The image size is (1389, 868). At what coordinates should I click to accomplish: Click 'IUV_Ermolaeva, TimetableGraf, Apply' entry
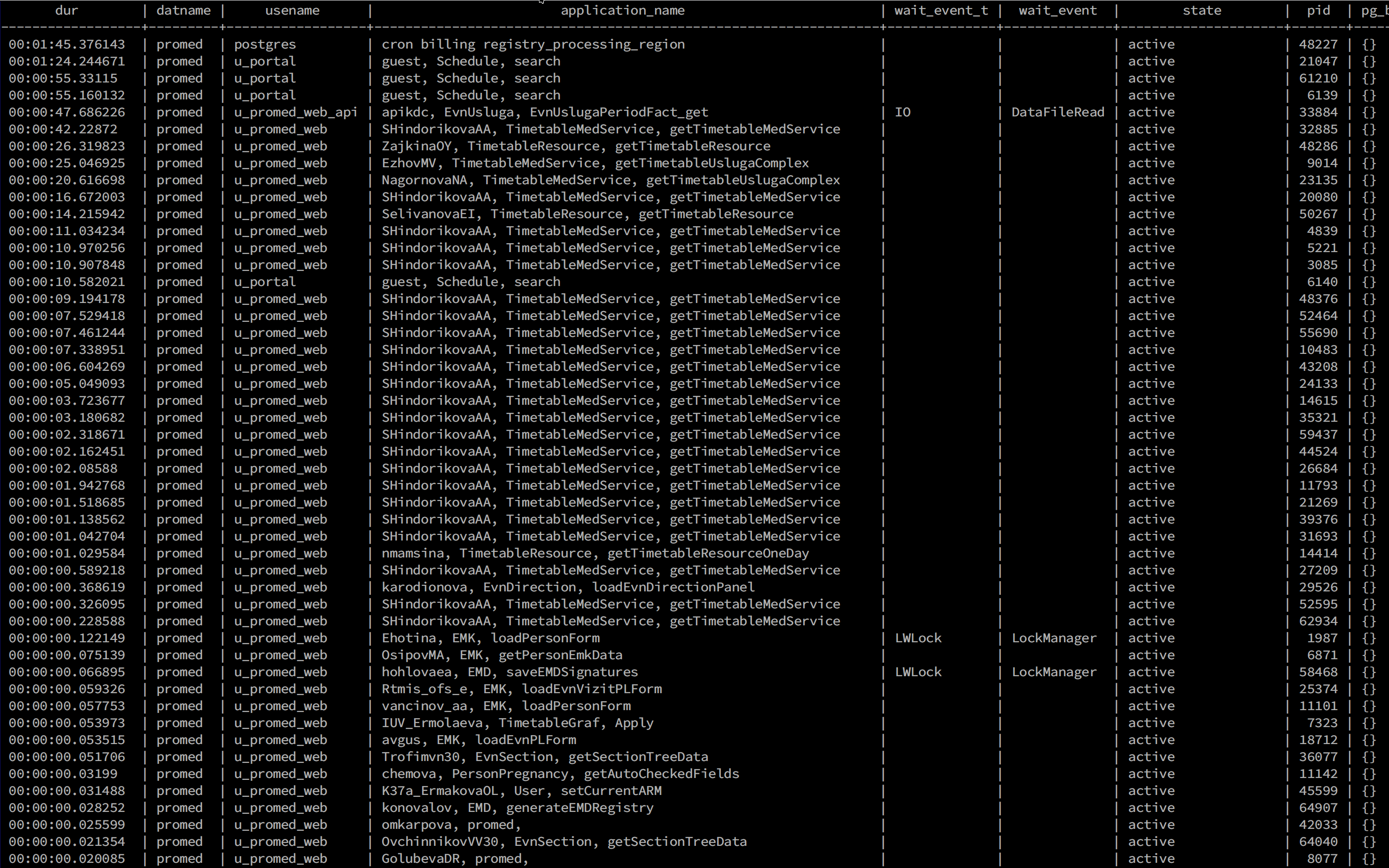[x=518, y=723]
